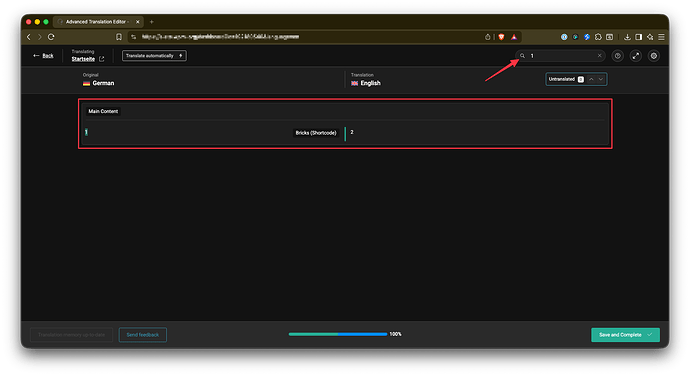Click the translation progress bar
Image resolution: width=690 pixels, height=375 pixels.
338,335
